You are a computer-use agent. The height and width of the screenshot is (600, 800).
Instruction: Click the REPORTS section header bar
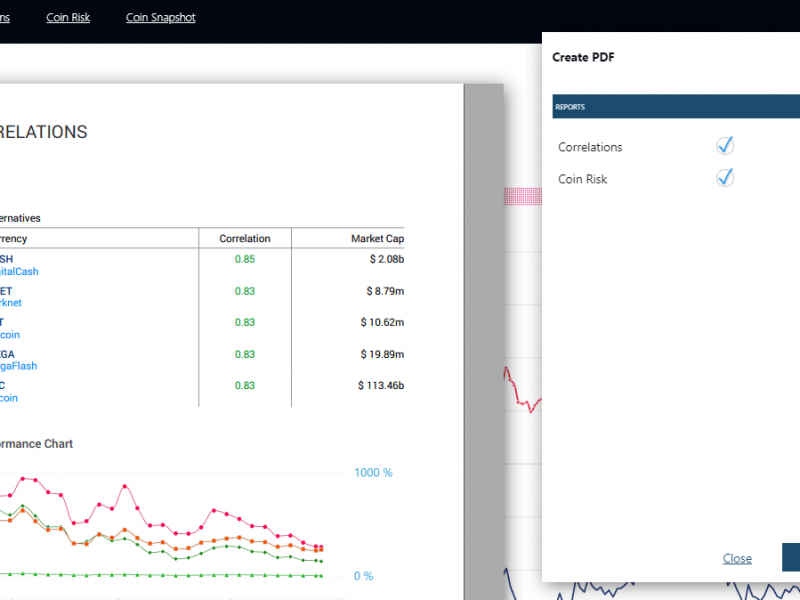coord(676,106)
